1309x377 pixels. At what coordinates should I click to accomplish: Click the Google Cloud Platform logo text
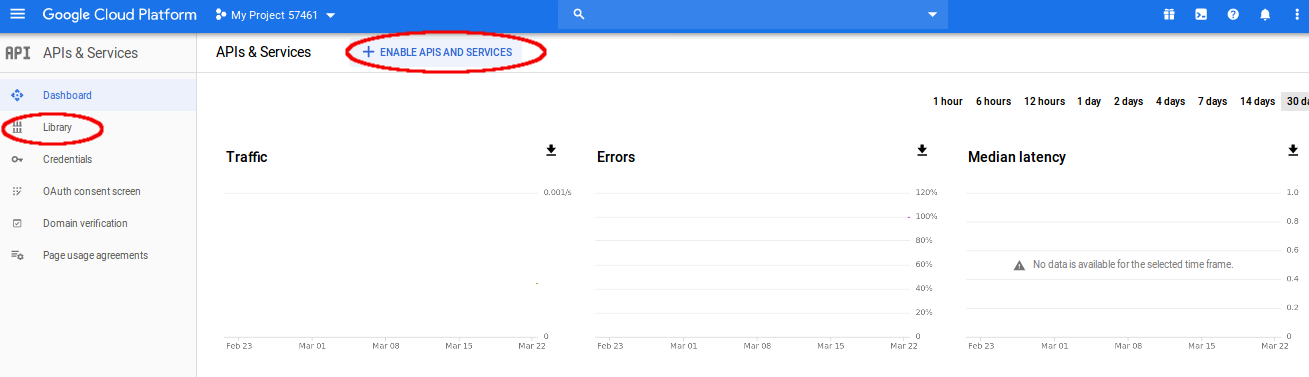pyautogui.click(x=119, y=15)
